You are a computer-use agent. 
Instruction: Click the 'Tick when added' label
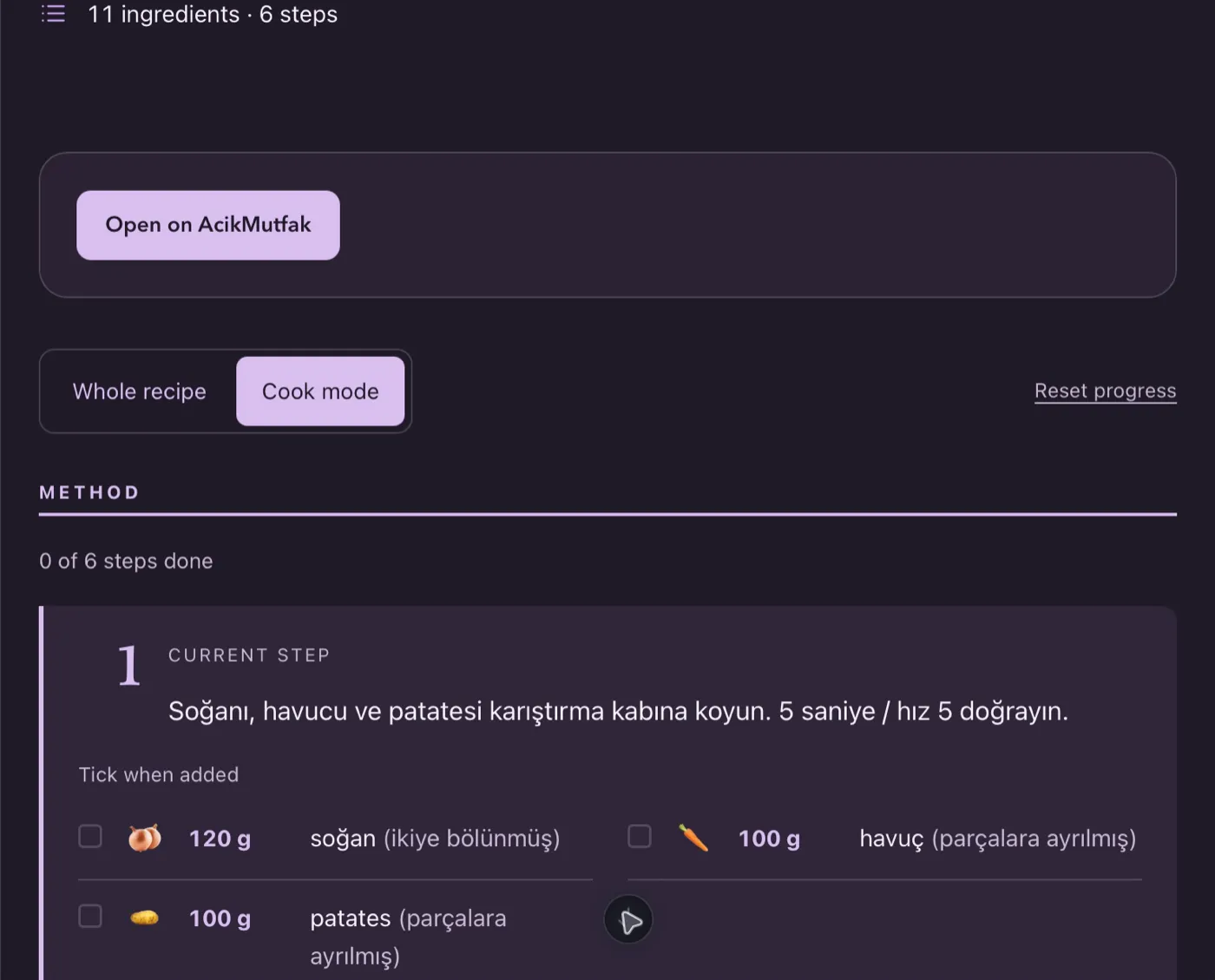pos(159,775)
